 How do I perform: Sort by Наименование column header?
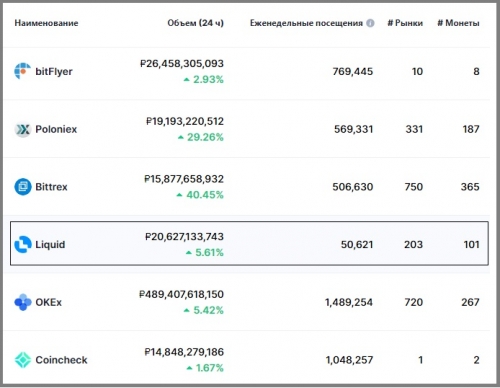[46, 23]
